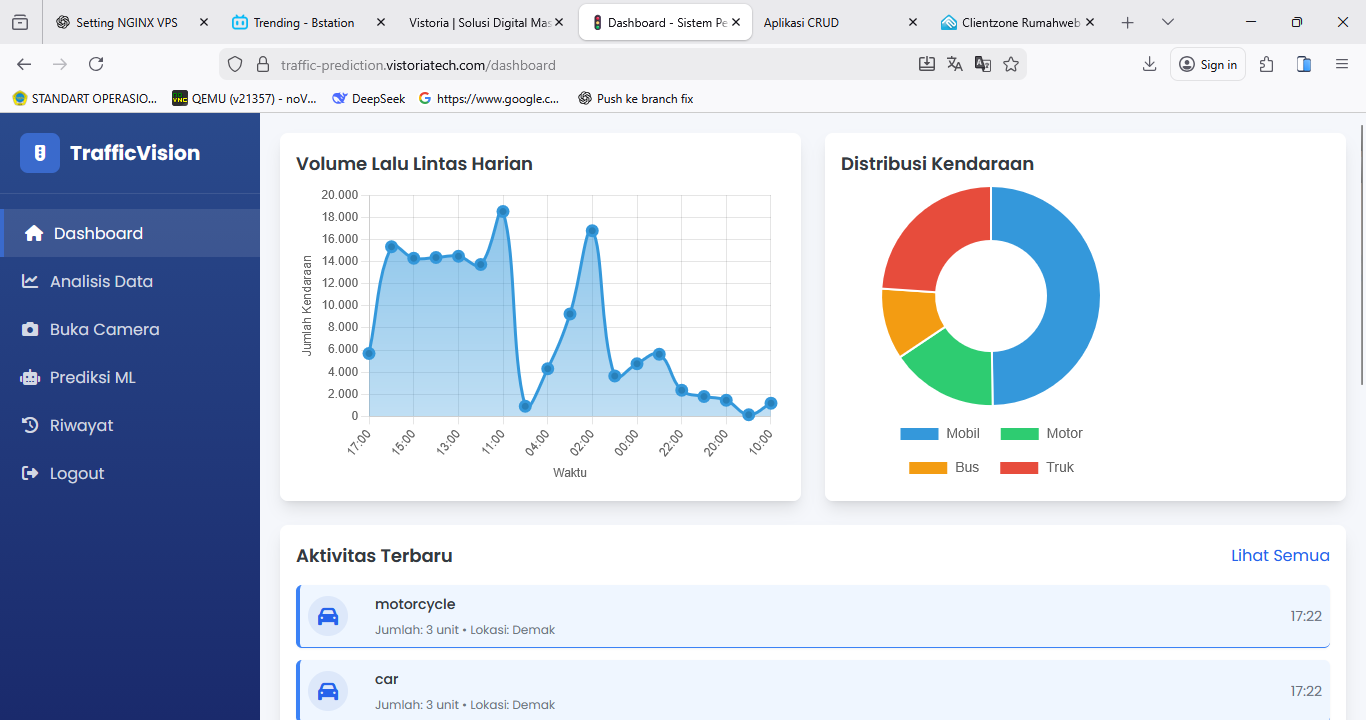The height and width of the screenshot is (720, 1366).
Task: Toggle the Bus orange legend swatch
Action: pos(928,467)
